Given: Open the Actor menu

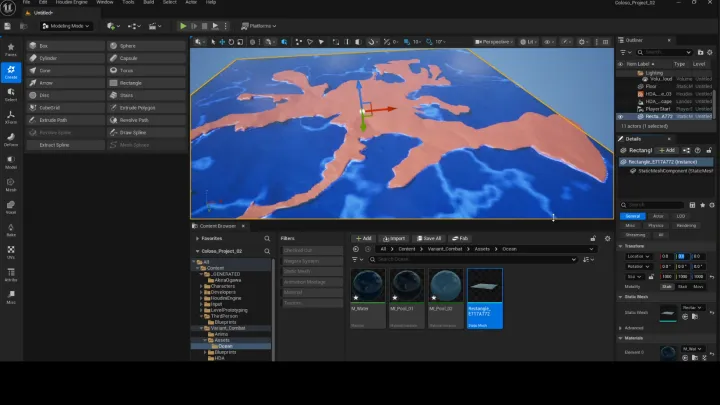Looking at the screenshot, I should [x=191, y=2].
